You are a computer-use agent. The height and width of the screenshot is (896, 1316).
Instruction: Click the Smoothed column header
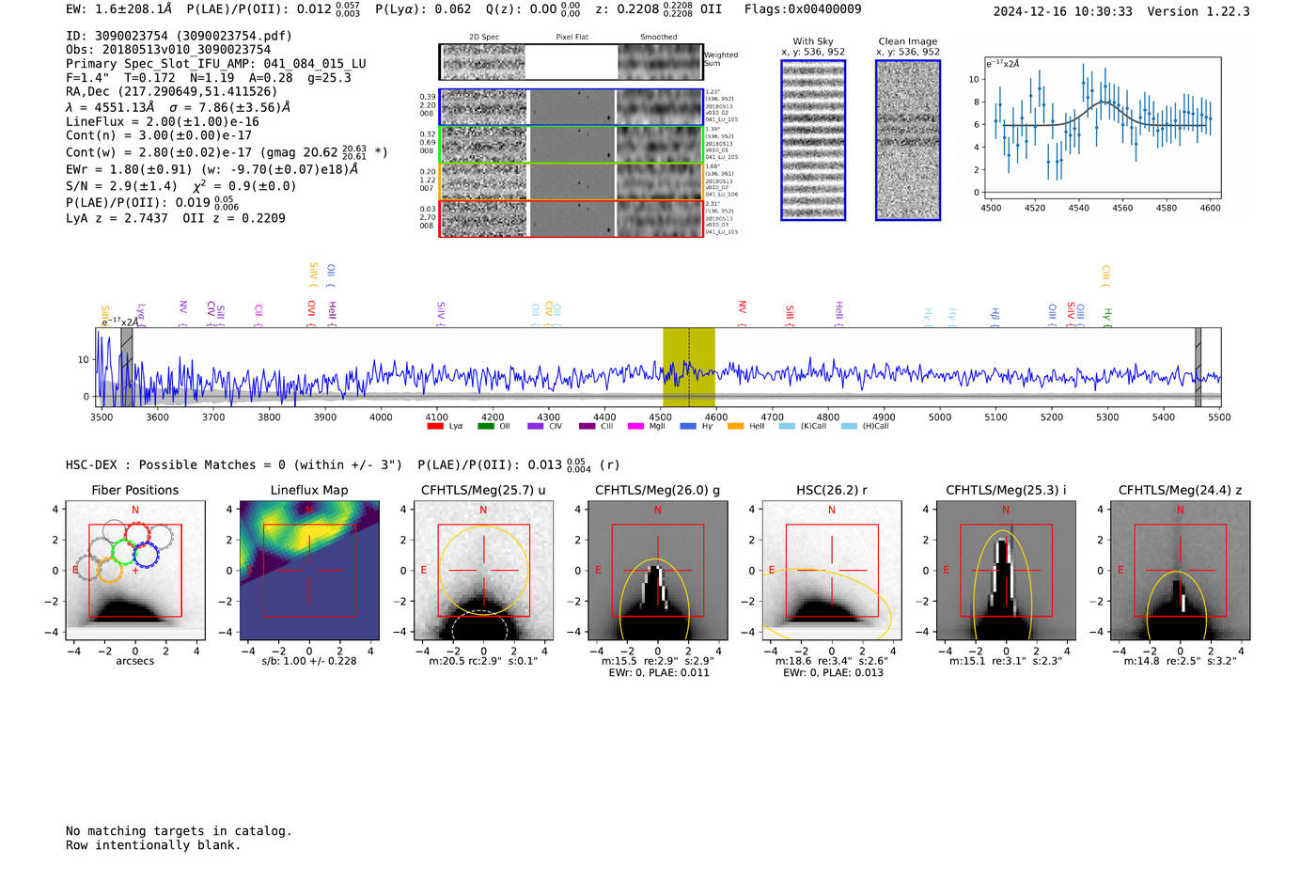point(659,38)
